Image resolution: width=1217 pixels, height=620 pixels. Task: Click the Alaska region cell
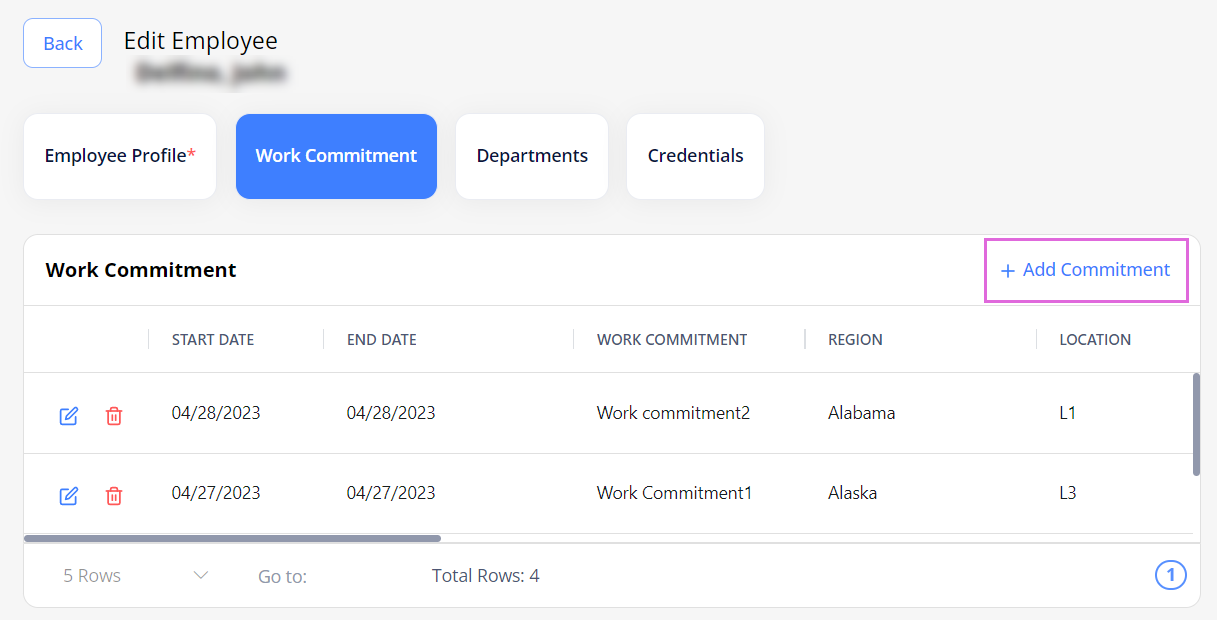pyautogui.click(x=853, y=493)
